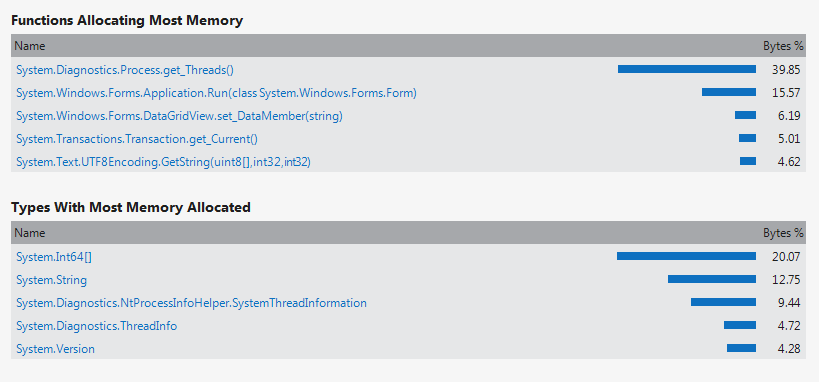Click the 20.07 percent bar for System.Int64[]

tap(686, 256)
